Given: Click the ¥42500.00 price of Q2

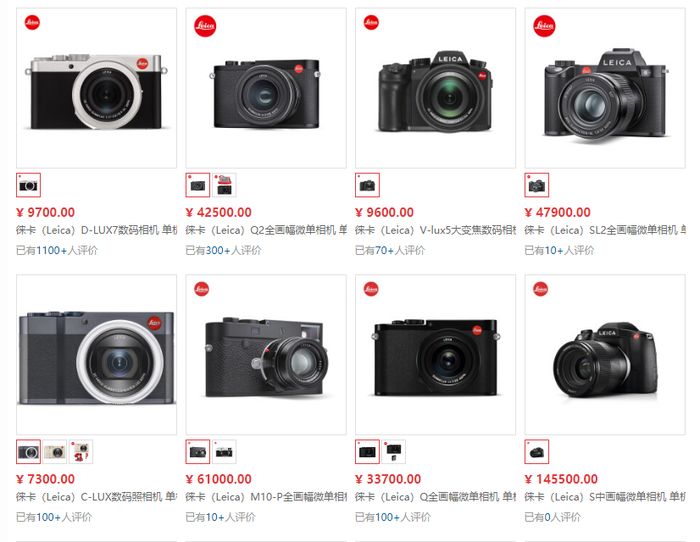Looking at the screenshot, I should coord(219,213).
